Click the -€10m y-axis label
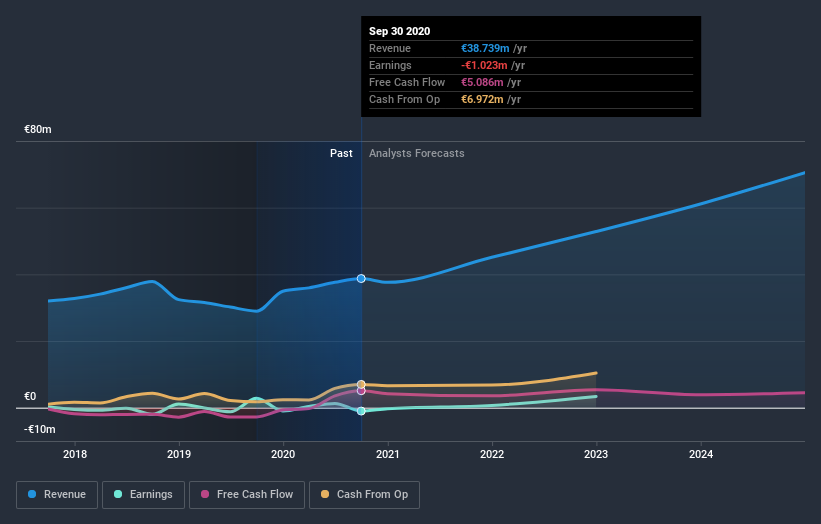The image size is (821, 524). pyautogui.click(x=39, y=429)
